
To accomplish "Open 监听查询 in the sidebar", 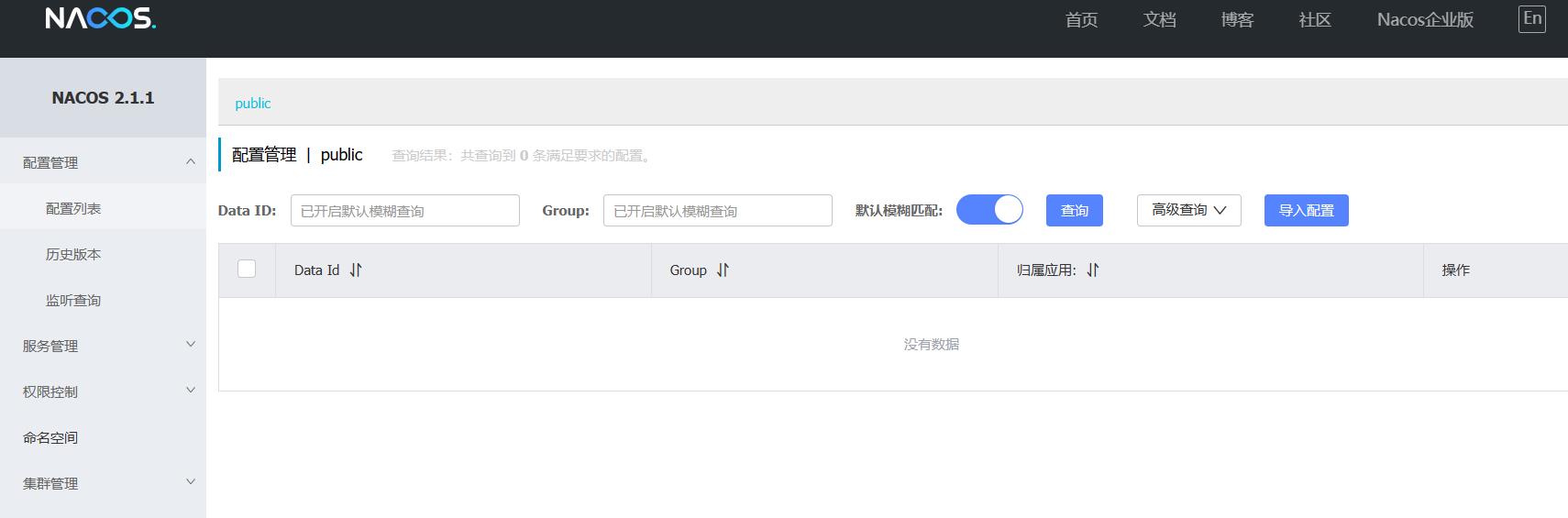I will click(x=73, y=300).
